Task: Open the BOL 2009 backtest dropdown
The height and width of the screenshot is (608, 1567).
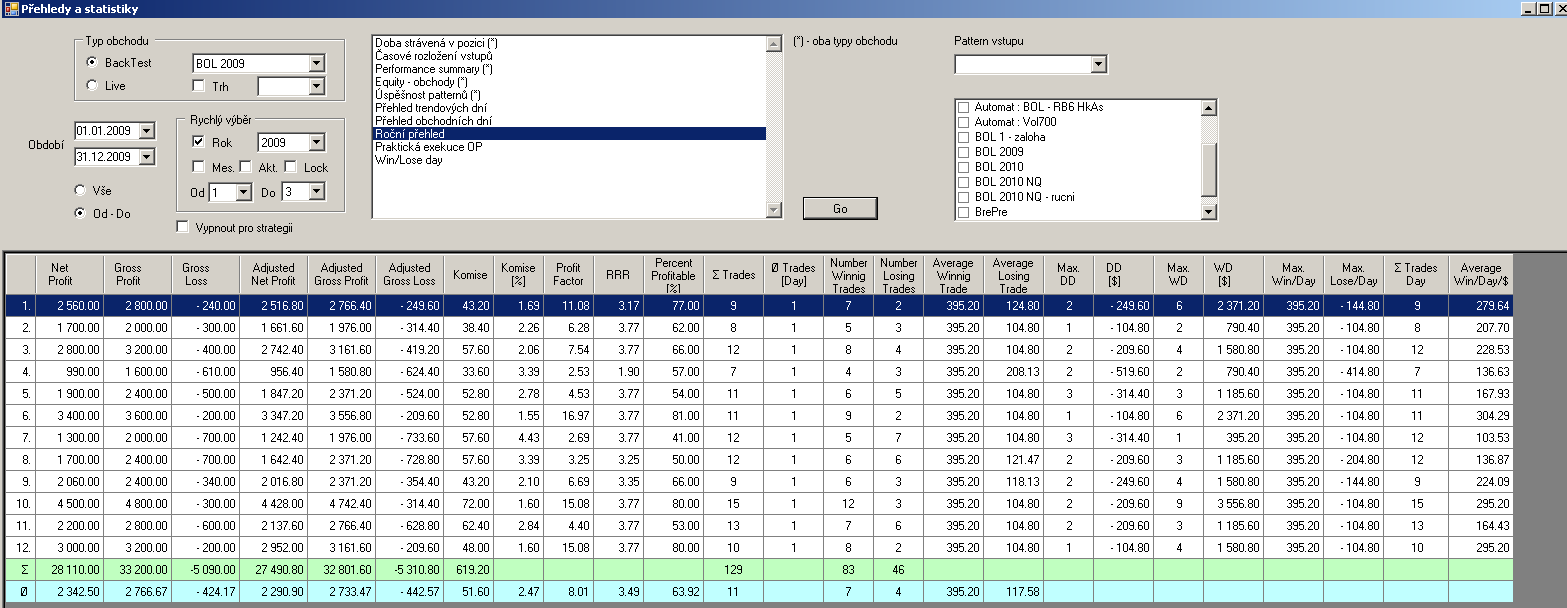Action: tap(316, 64)
